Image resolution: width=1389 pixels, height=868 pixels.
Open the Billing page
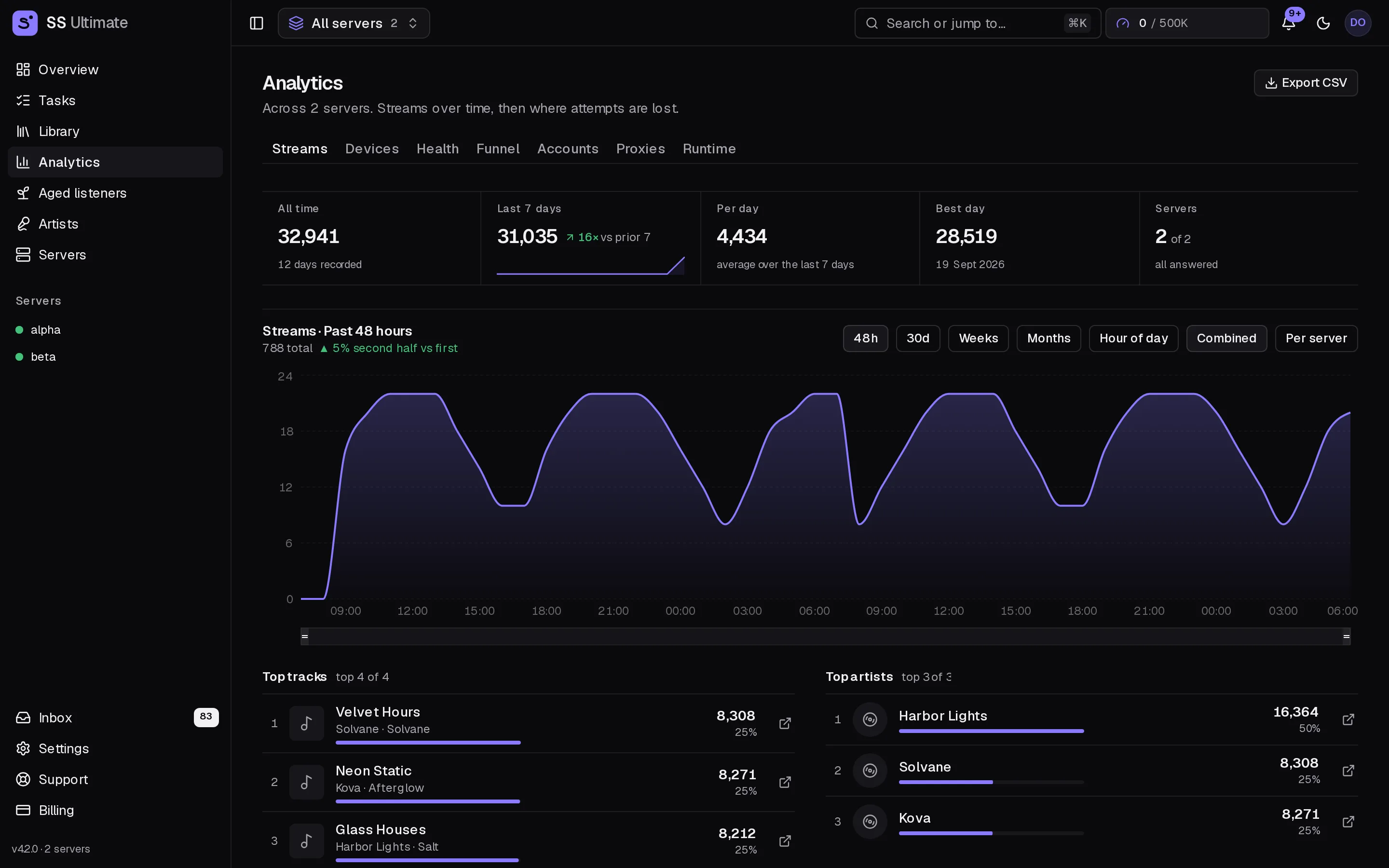[115, 810]
